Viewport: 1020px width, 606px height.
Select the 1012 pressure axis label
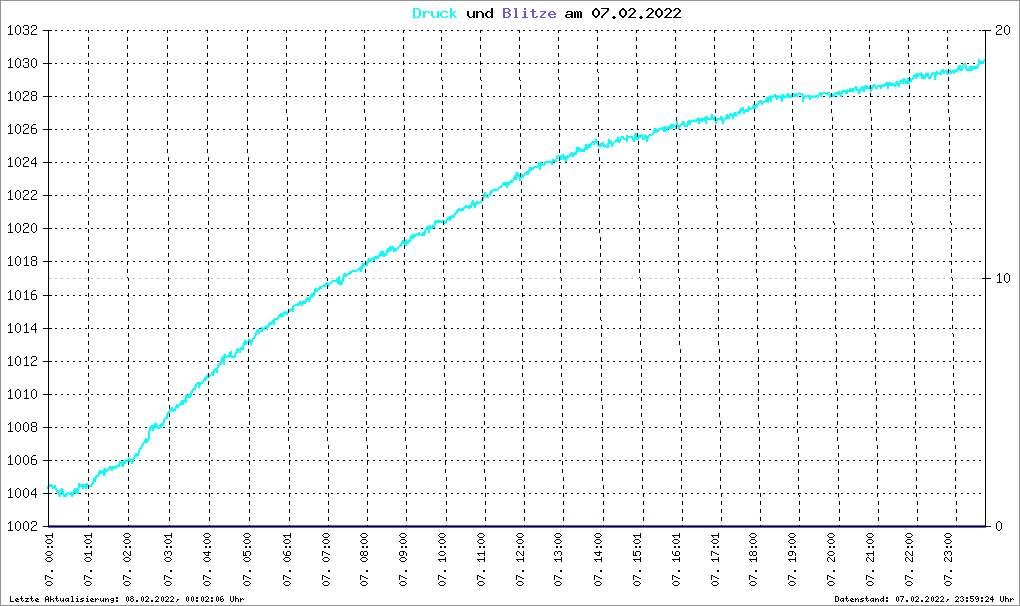[22, 362]
